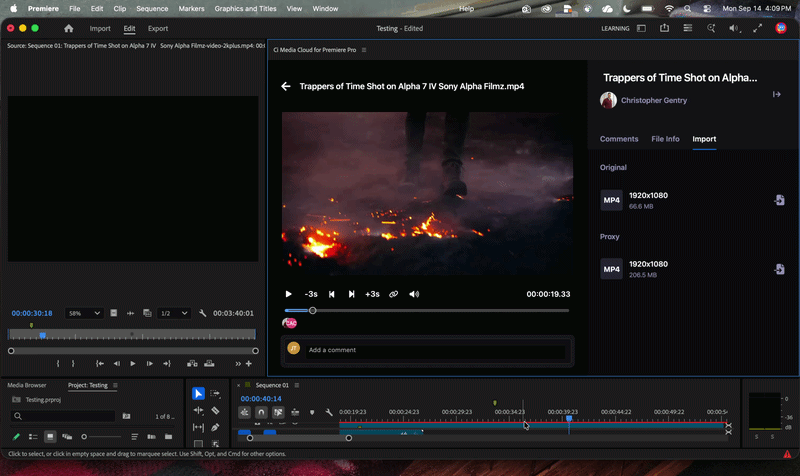Screen dimensions: 800x476
Task: Toggle project writable pencil icon
Action: tap(16, 437)
